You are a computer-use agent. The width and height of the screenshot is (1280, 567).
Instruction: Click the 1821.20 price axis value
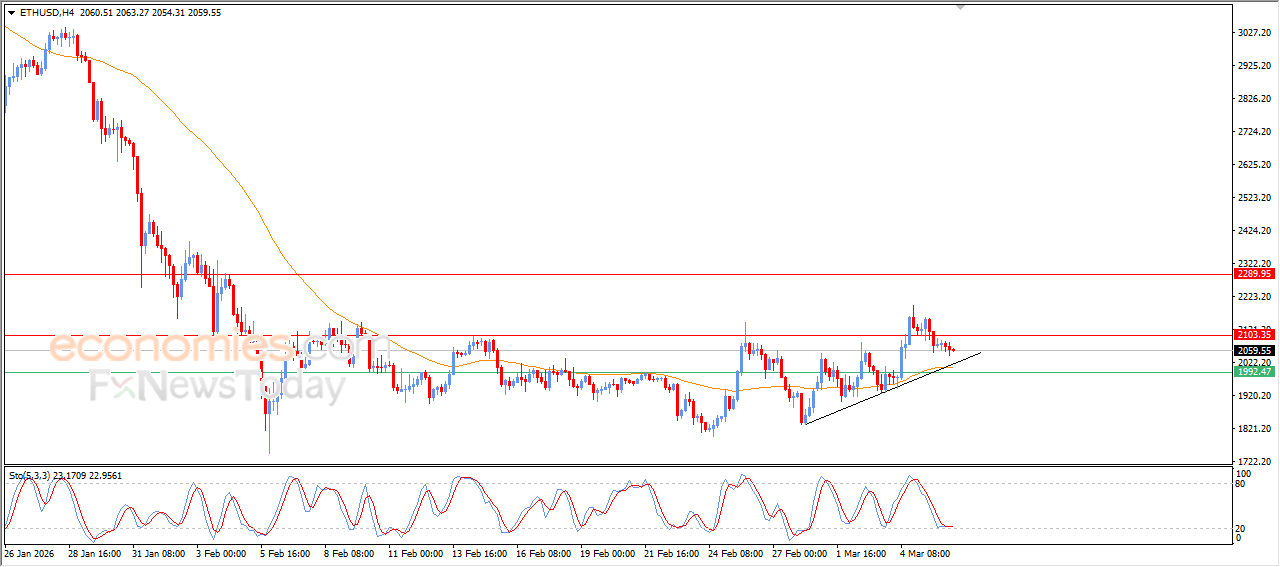[1253, 429]
